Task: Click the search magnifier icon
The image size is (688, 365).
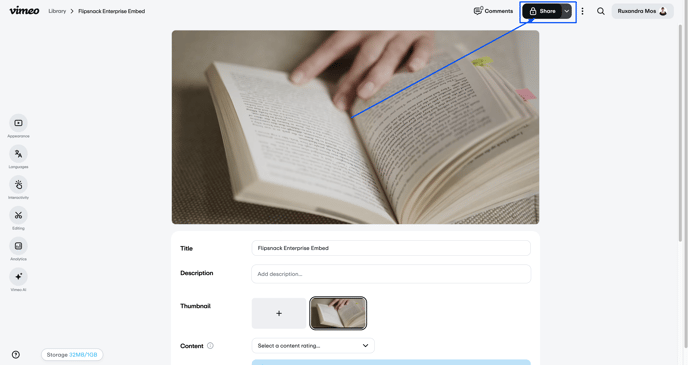Action: pyautogui.click(x=601, y=11)
